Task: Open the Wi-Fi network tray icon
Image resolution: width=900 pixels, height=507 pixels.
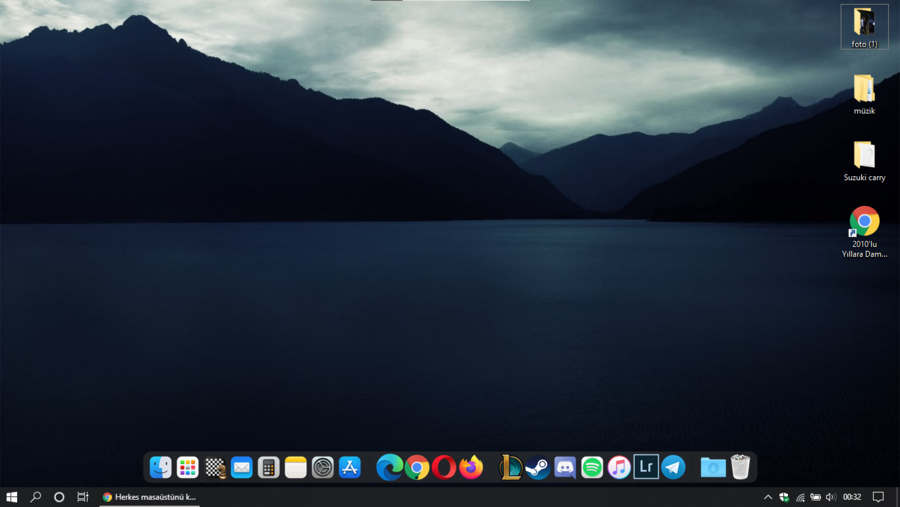Action: pos(800,497)
